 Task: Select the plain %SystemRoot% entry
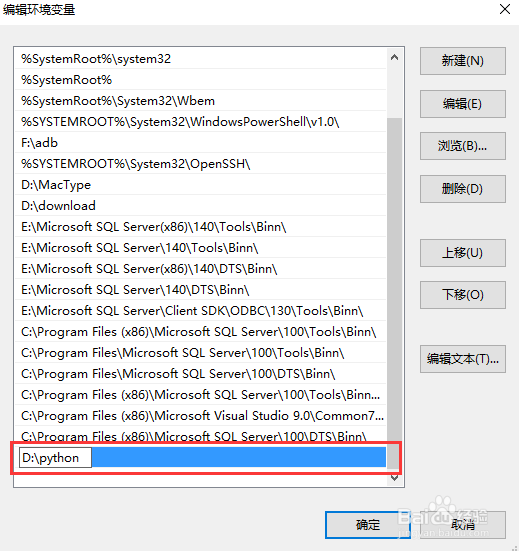(x=200, y=80)
